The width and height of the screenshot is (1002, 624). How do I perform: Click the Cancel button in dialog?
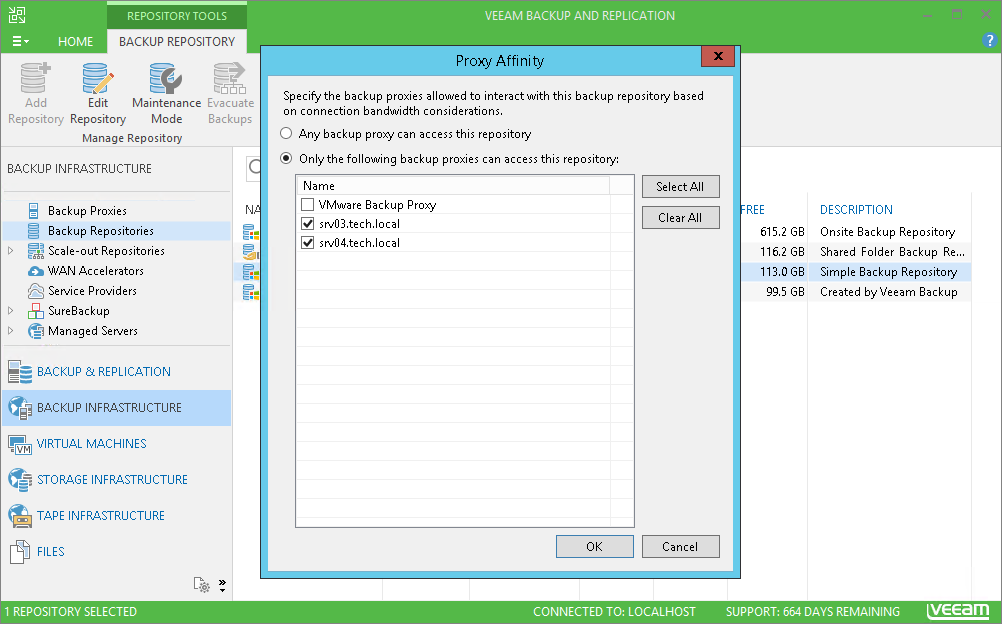[x=681, y=547]
